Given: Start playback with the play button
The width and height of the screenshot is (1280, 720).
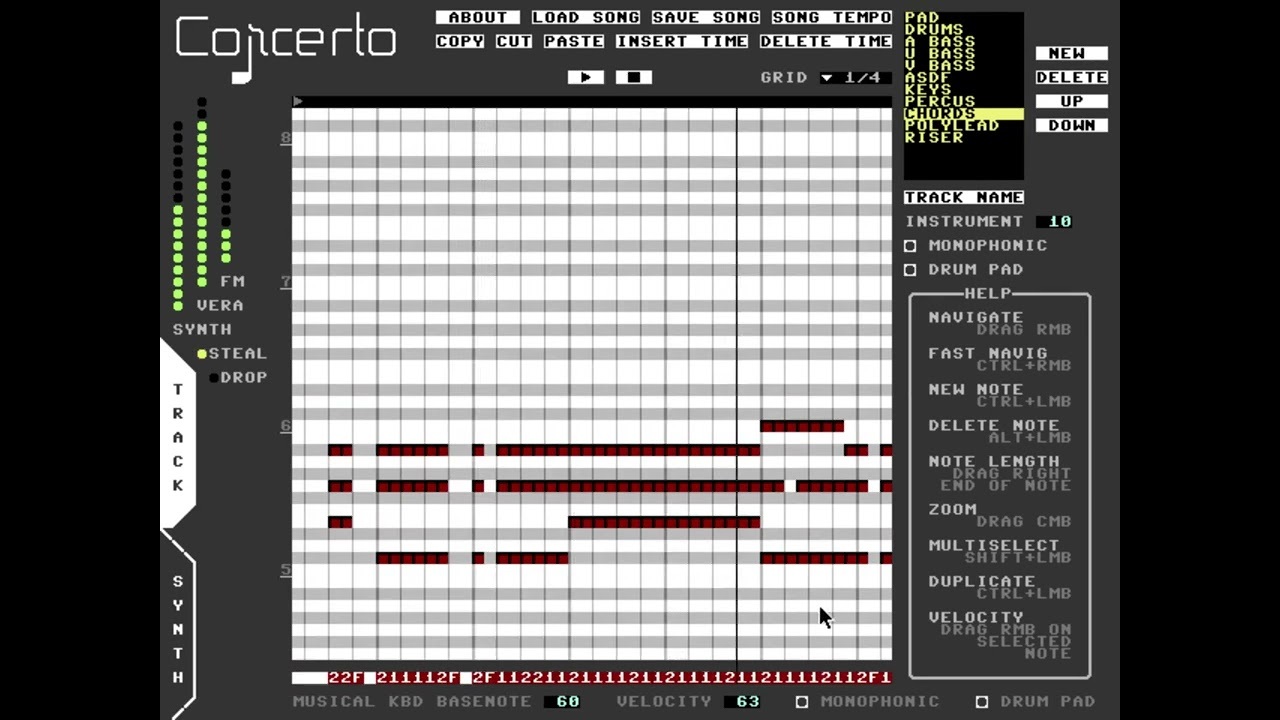Looking at the screenshot, I should (585, 77).
